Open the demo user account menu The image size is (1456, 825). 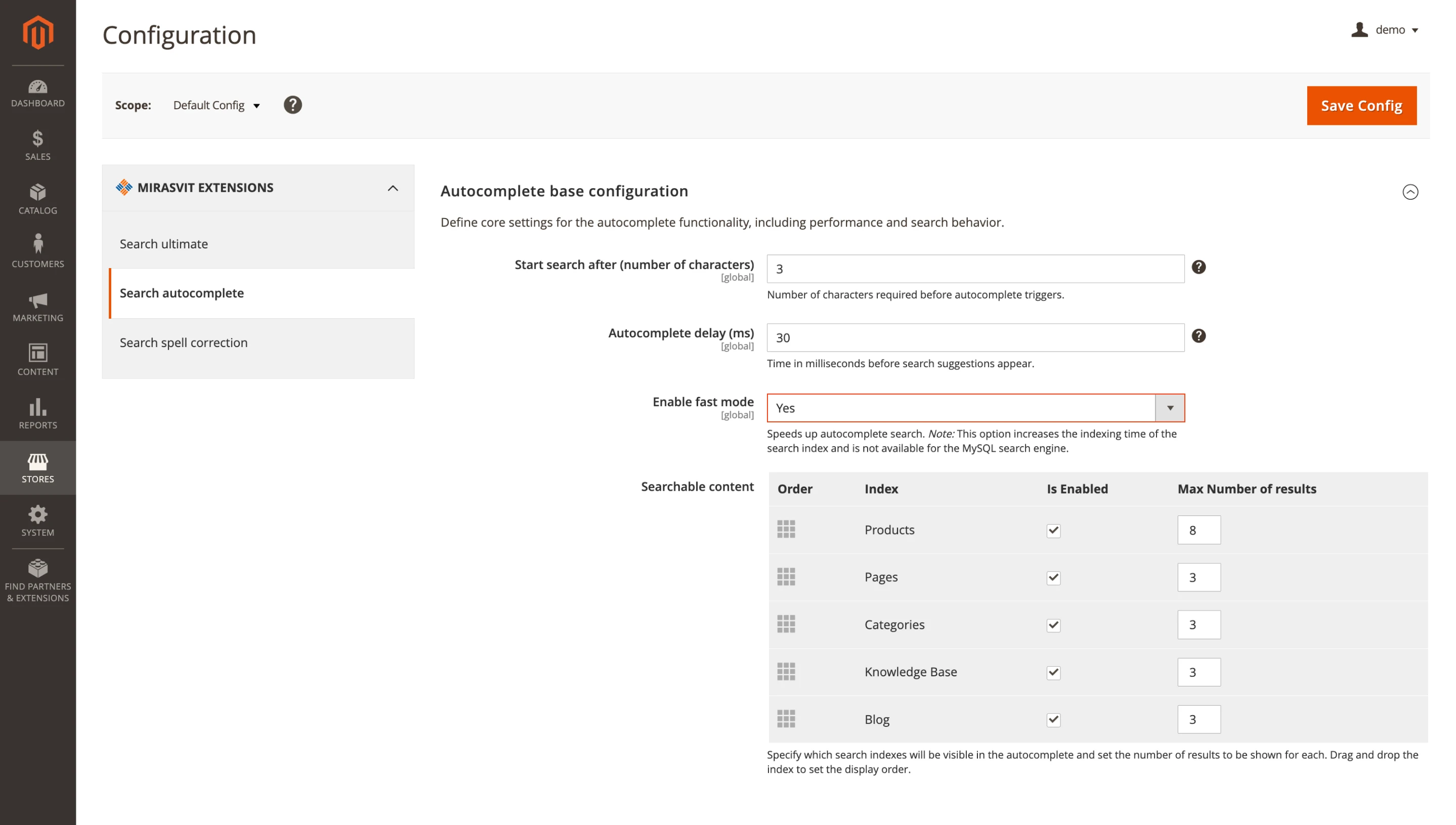pyautogui.click(x=1386, y=29)
